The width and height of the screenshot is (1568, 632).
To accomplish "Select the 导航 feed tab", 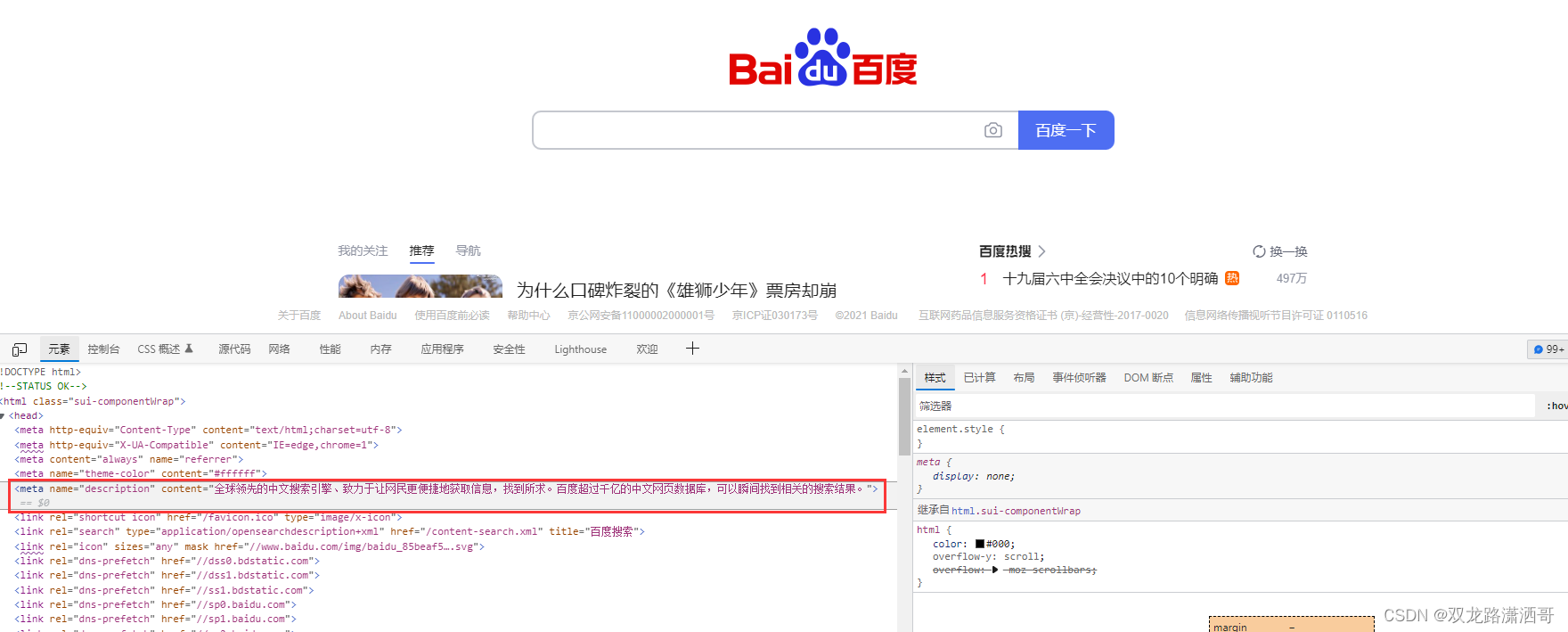I will pyautogui.click(x=468, y=250).
